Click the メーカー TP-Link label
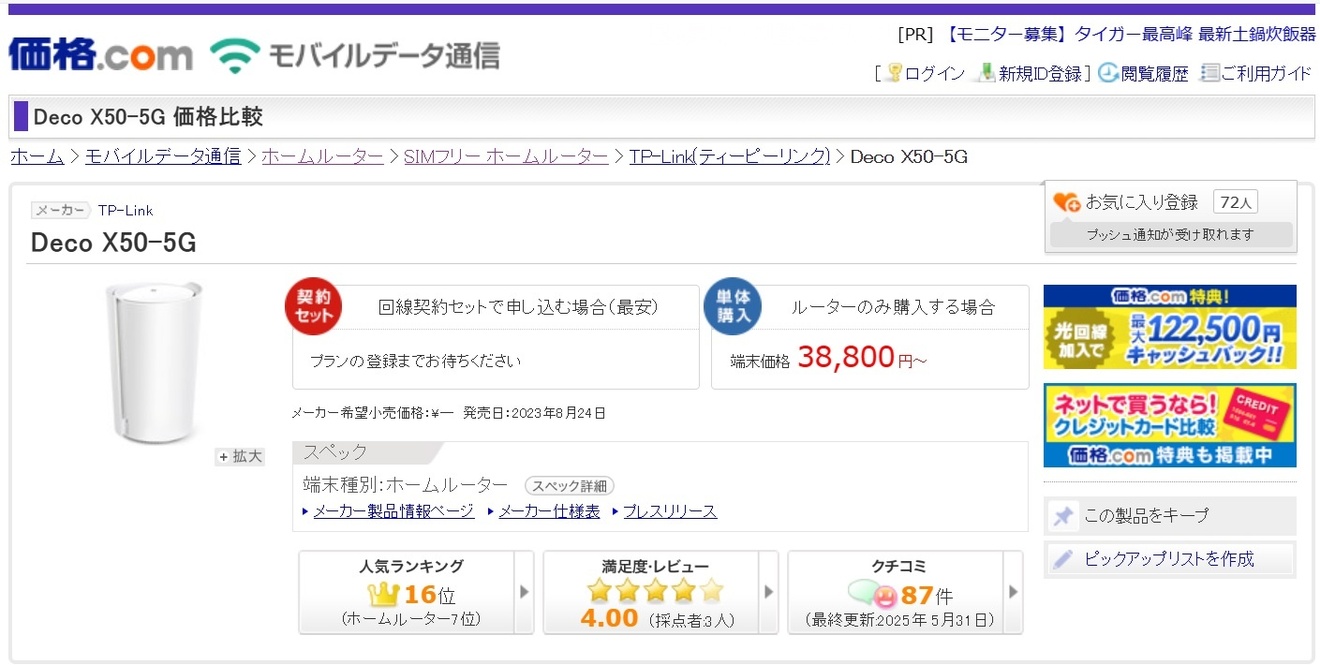Viewport: 1320px width, 665px height. click(x=92, y=210)
